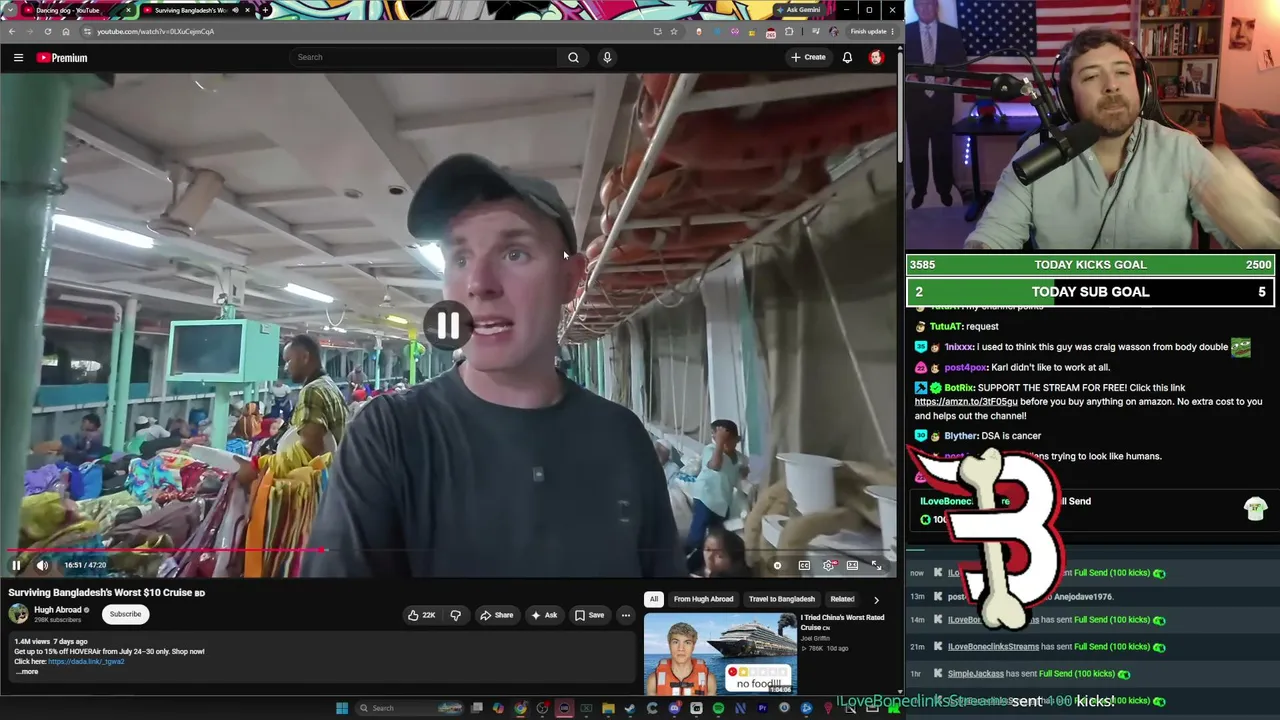Start voice search with the microphone

(x=607, y=58)
